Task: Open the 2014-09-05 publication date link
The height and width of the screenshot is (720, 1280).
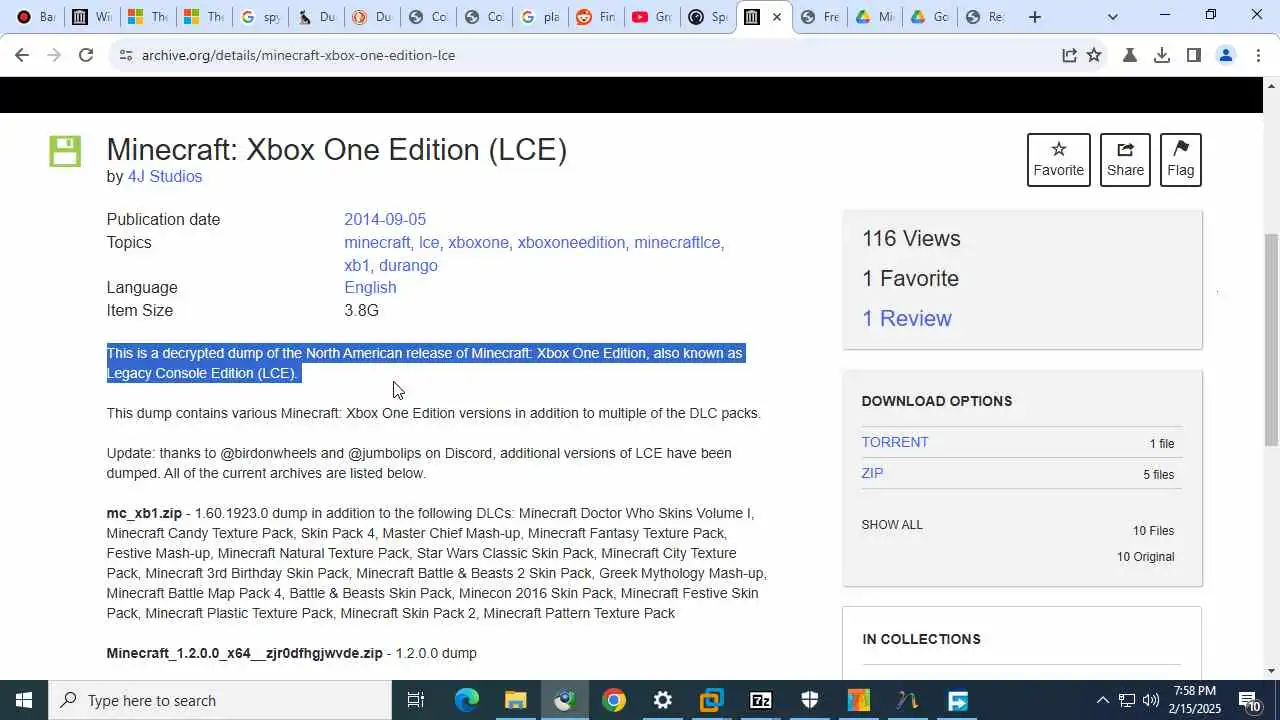Action: pos(385,219)
